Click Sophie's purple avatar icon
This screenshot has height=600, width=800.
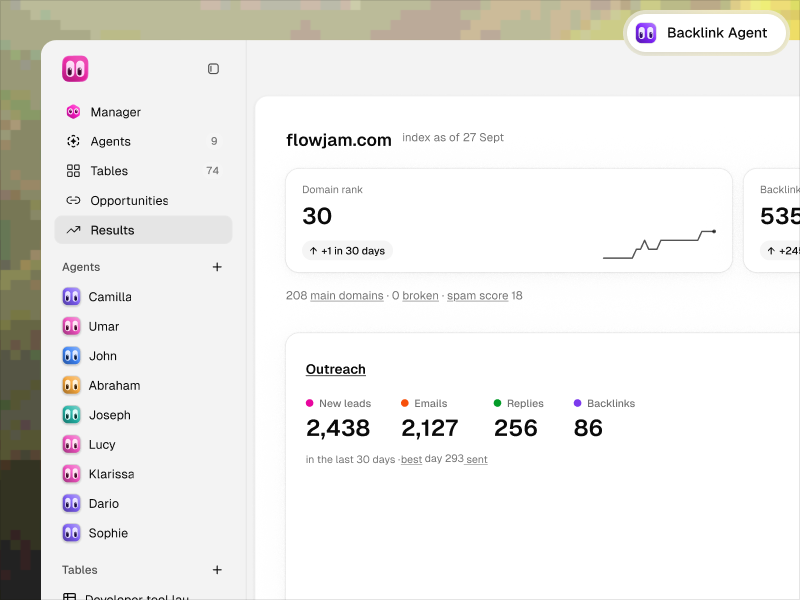[x=71, y=533]
